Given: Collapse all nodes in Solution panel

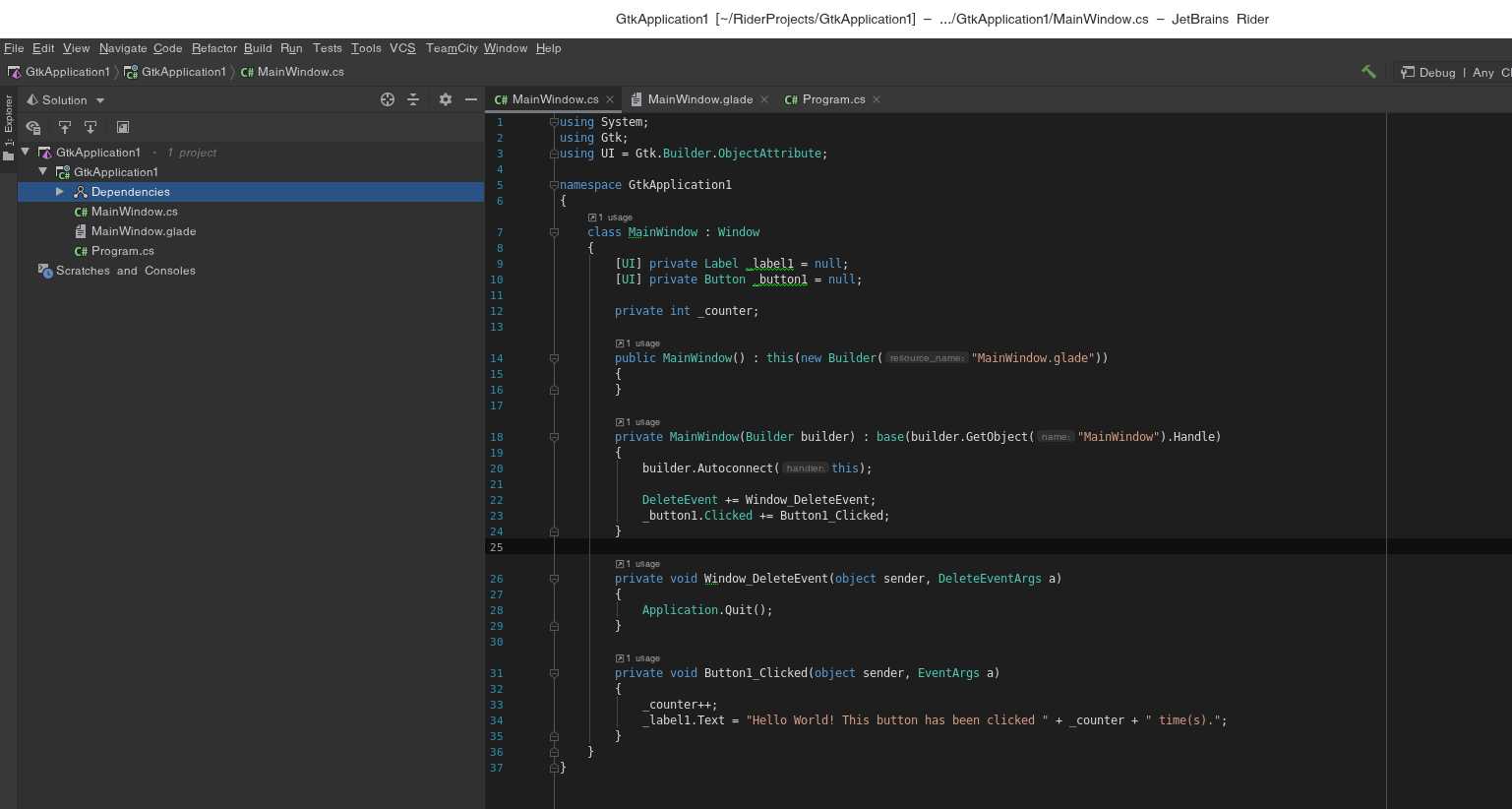Looking at the screenshot, I should 413,99.
